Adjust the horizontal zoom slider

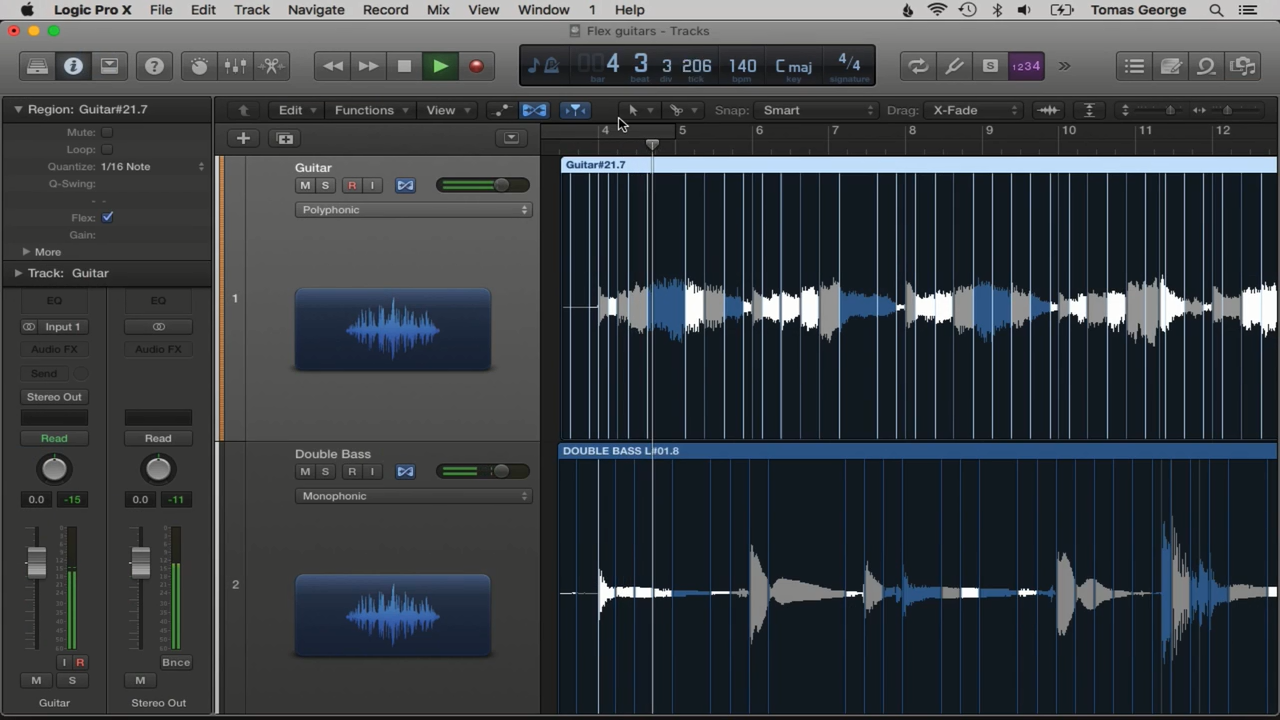(x=1226, y=110)
